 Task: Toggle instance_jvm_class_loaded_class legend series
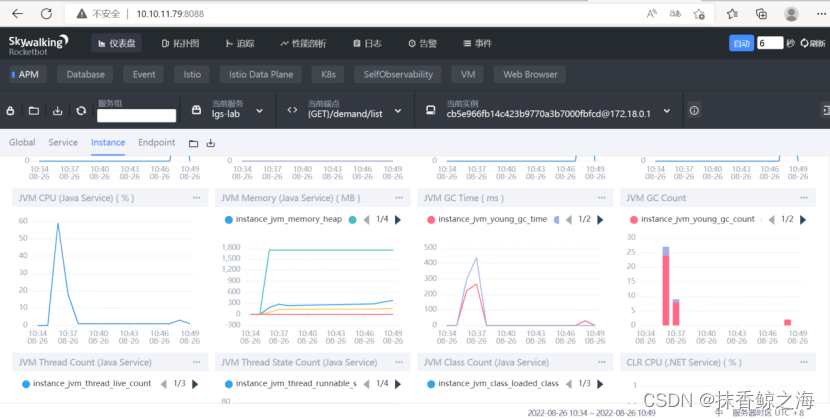[493, 384]
